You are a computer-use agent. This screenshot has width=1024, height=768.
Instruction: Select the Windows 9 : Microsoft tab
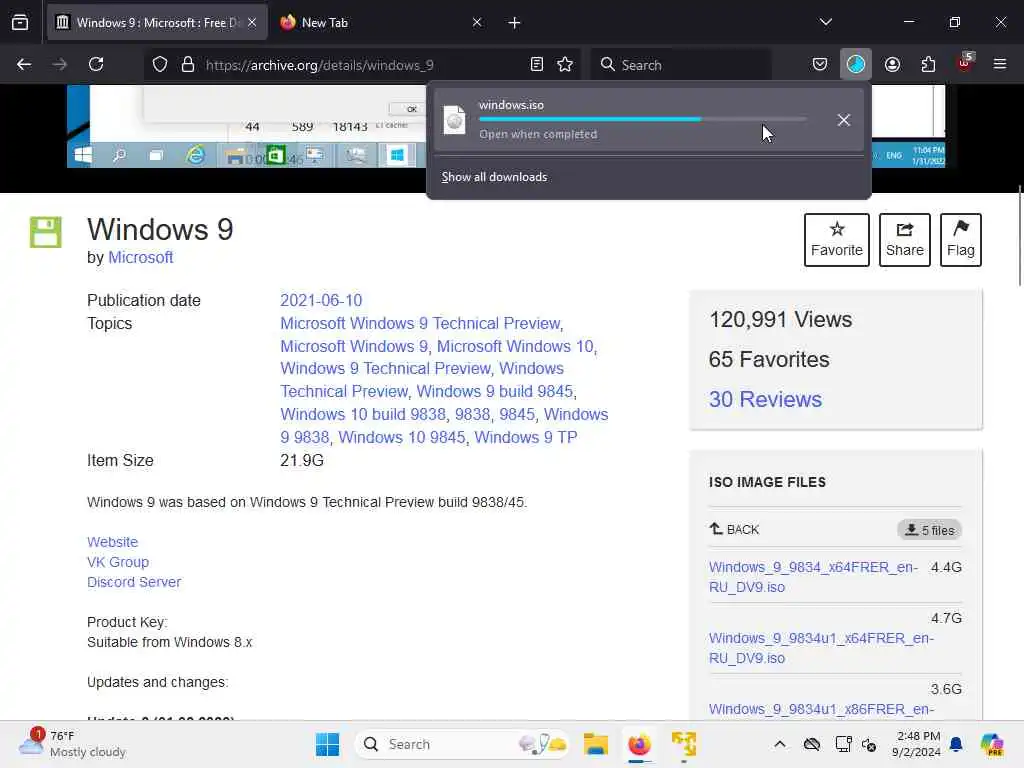click(157, 22)
